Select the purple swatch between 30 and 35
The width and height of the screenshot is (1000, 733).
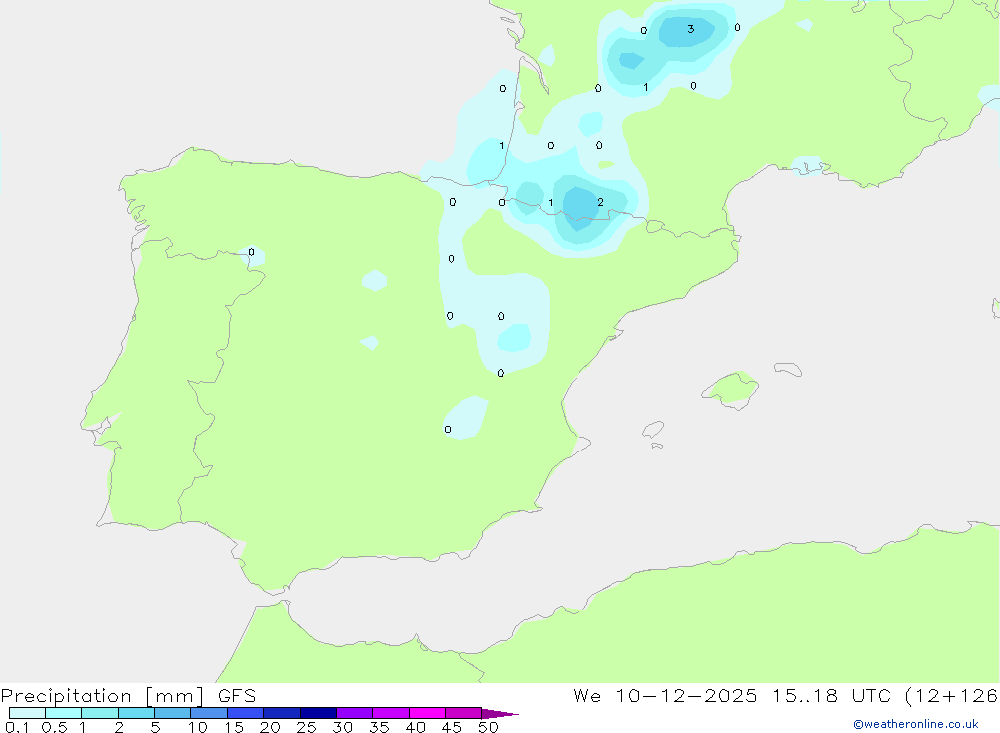(355, 713)
